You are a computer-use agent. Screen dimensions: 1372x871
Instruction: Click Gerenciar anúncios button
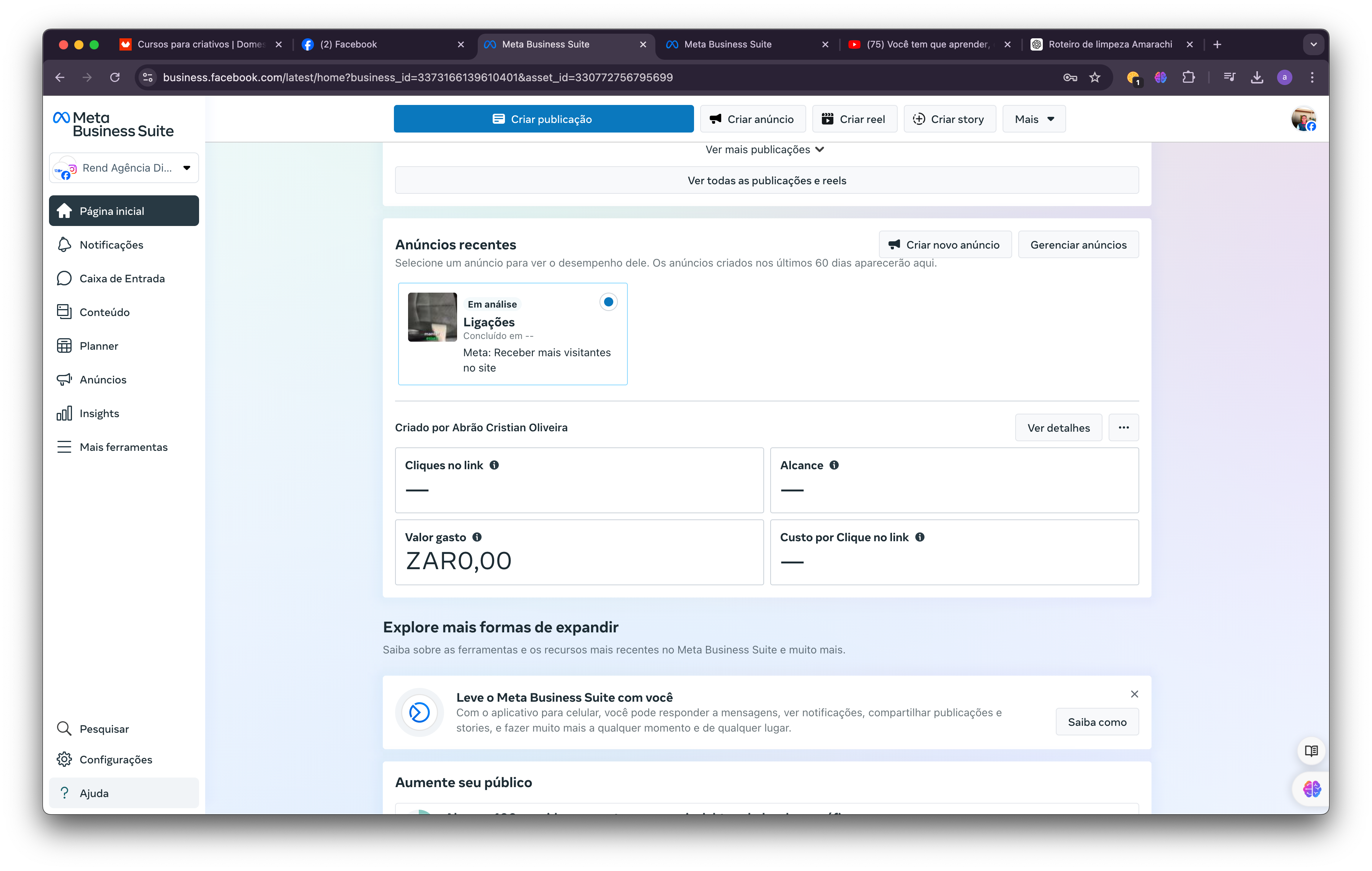point(1078,244)
